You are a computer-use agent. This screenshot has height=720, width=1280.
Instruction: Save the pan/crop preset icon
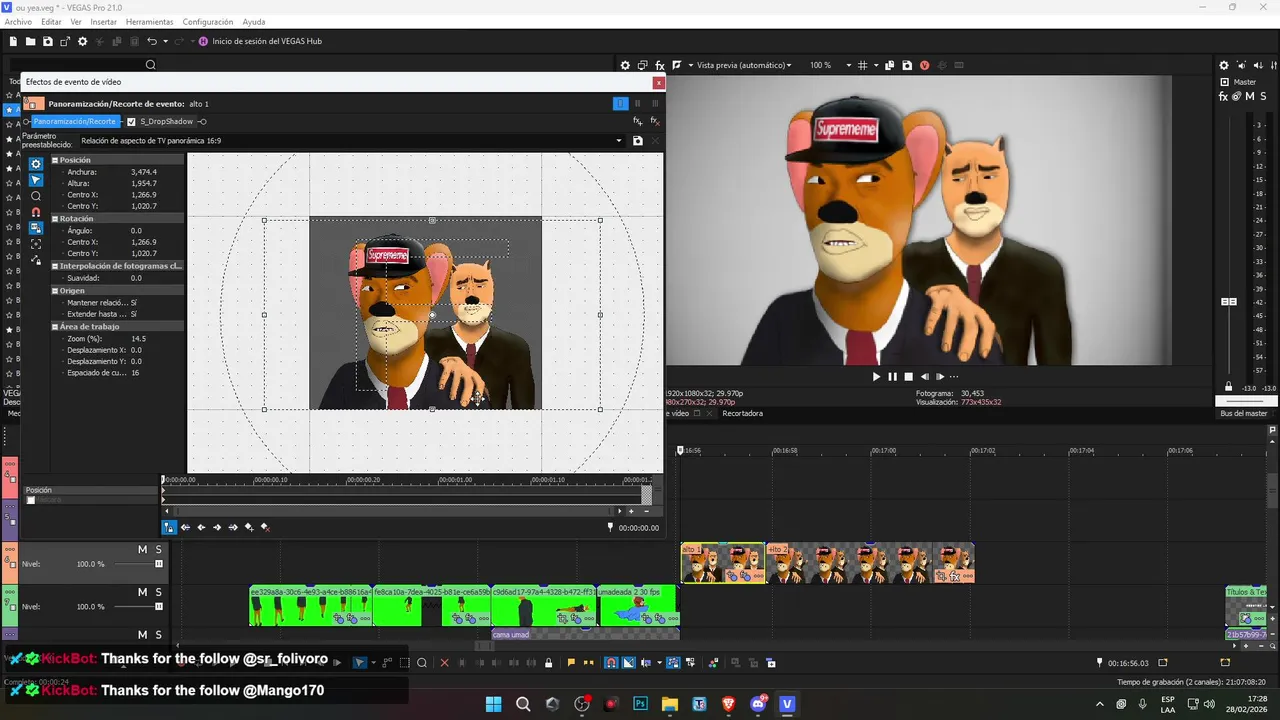click(x=638, y=141)
